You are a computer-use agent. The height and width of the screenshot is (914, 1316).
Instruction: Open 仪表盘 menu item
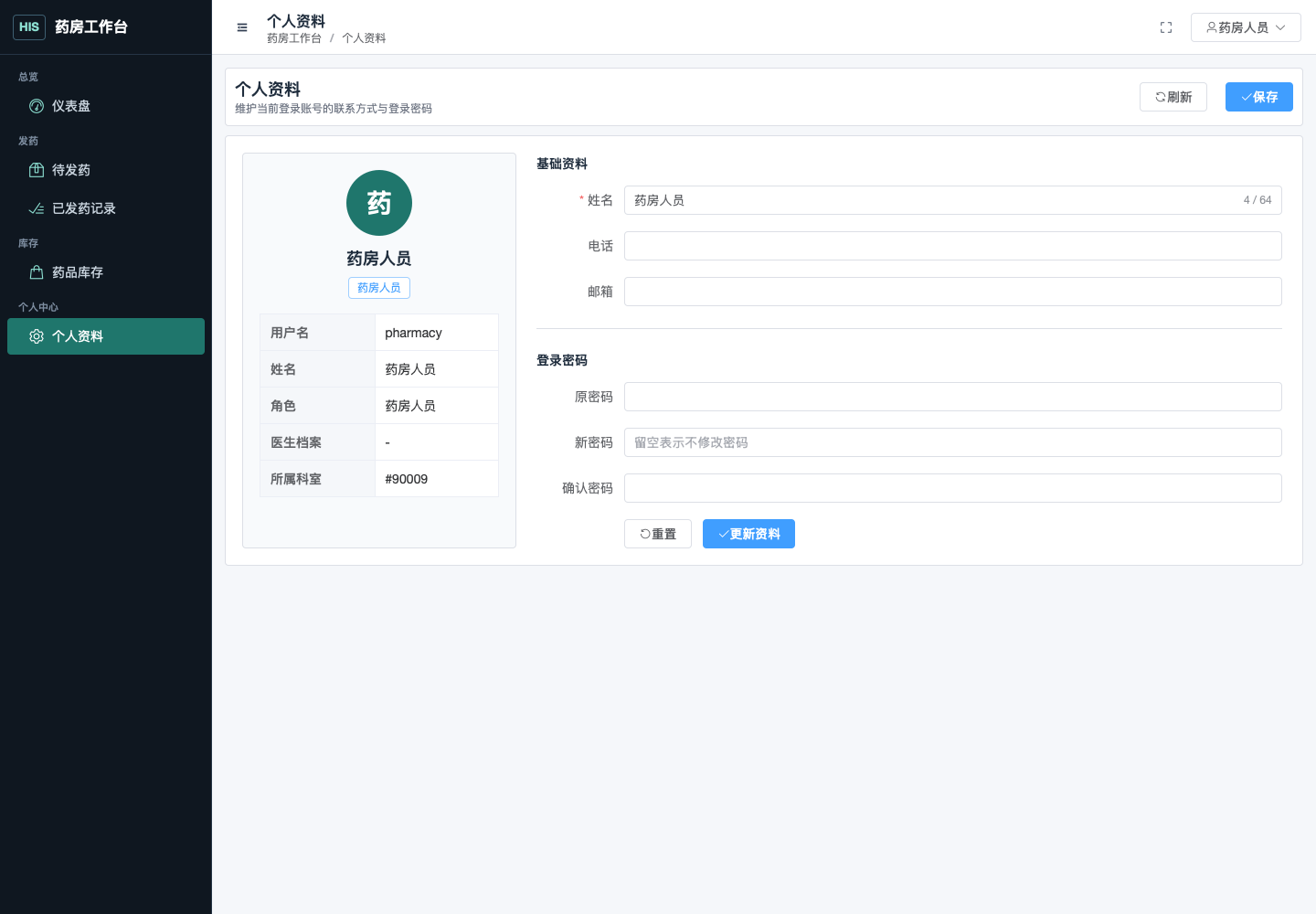point(106,106)
